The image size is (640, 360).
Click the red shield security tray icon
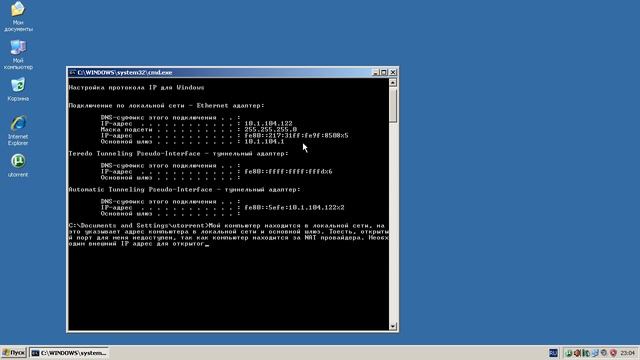(613, 353)
